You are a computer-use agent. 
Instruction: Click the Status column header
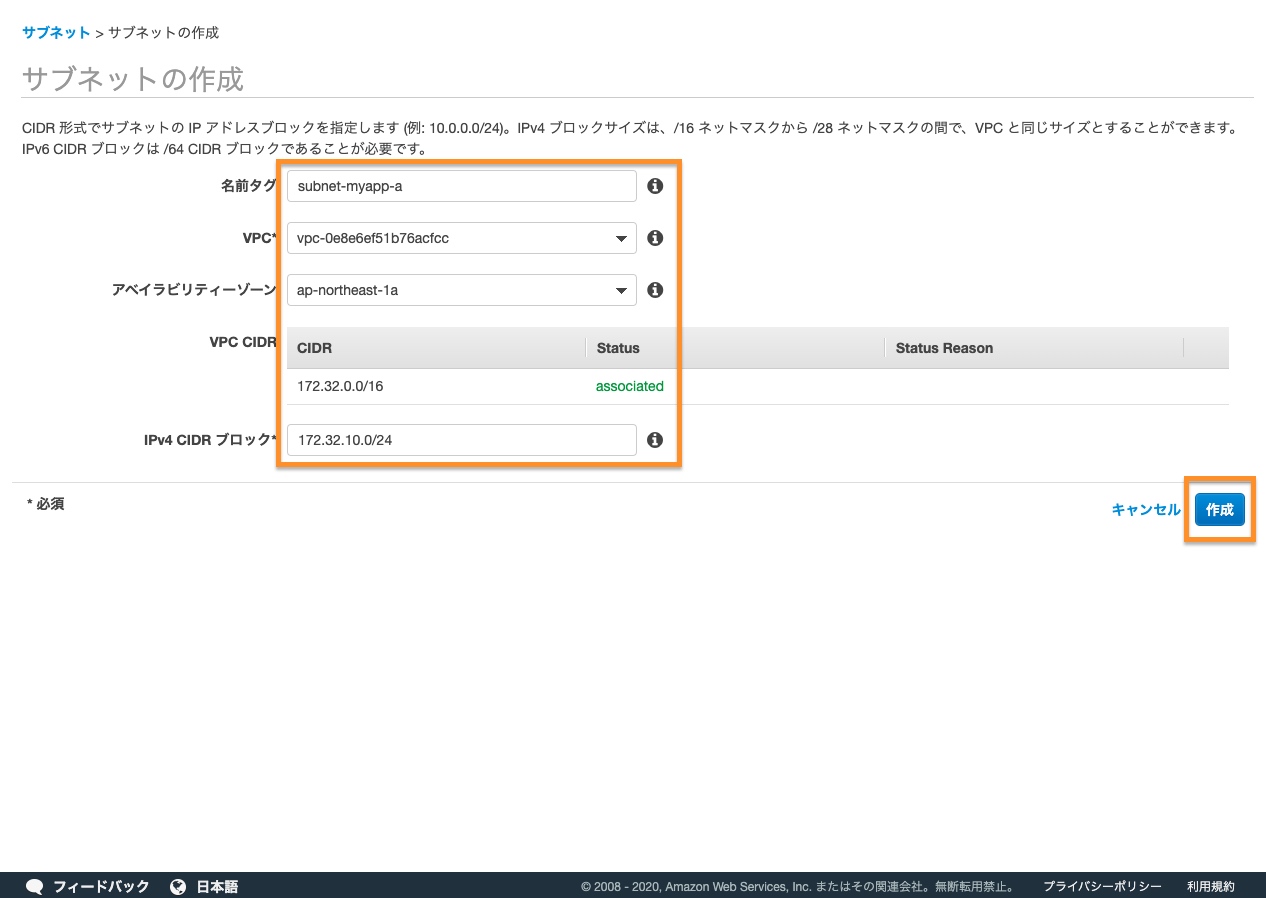(x=618, y=348)
